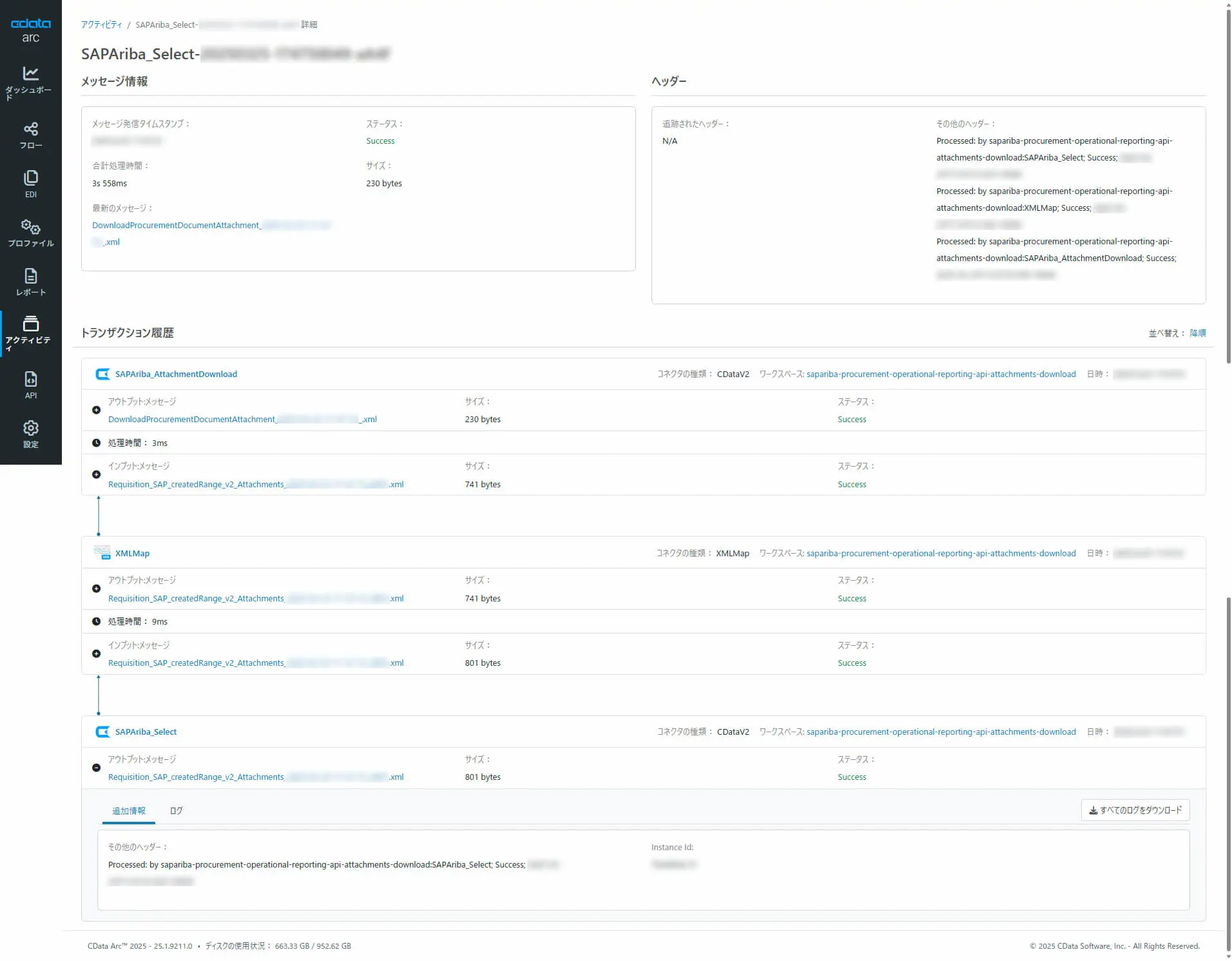The height and width of the screenshot is (961, 1232).
Task: Switch to the 追加情報 tab
Action: pyautogui.click(x=129, y=811)
